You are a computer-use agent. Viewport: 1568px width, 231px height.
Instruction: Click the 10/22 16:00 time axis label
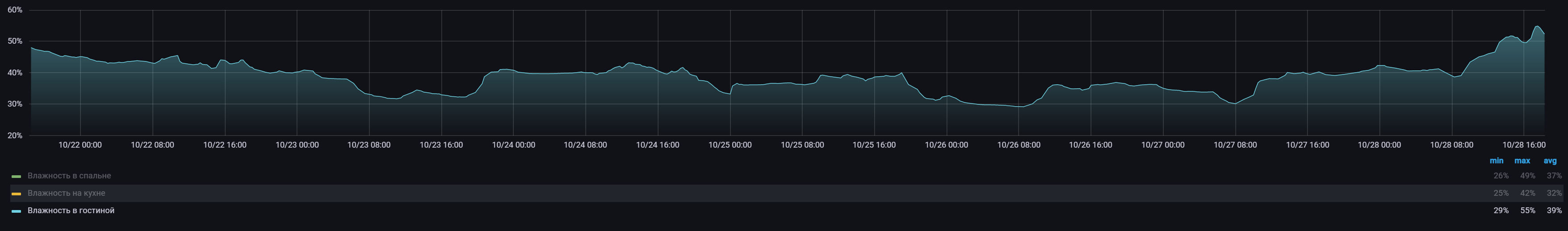point(225,144)
